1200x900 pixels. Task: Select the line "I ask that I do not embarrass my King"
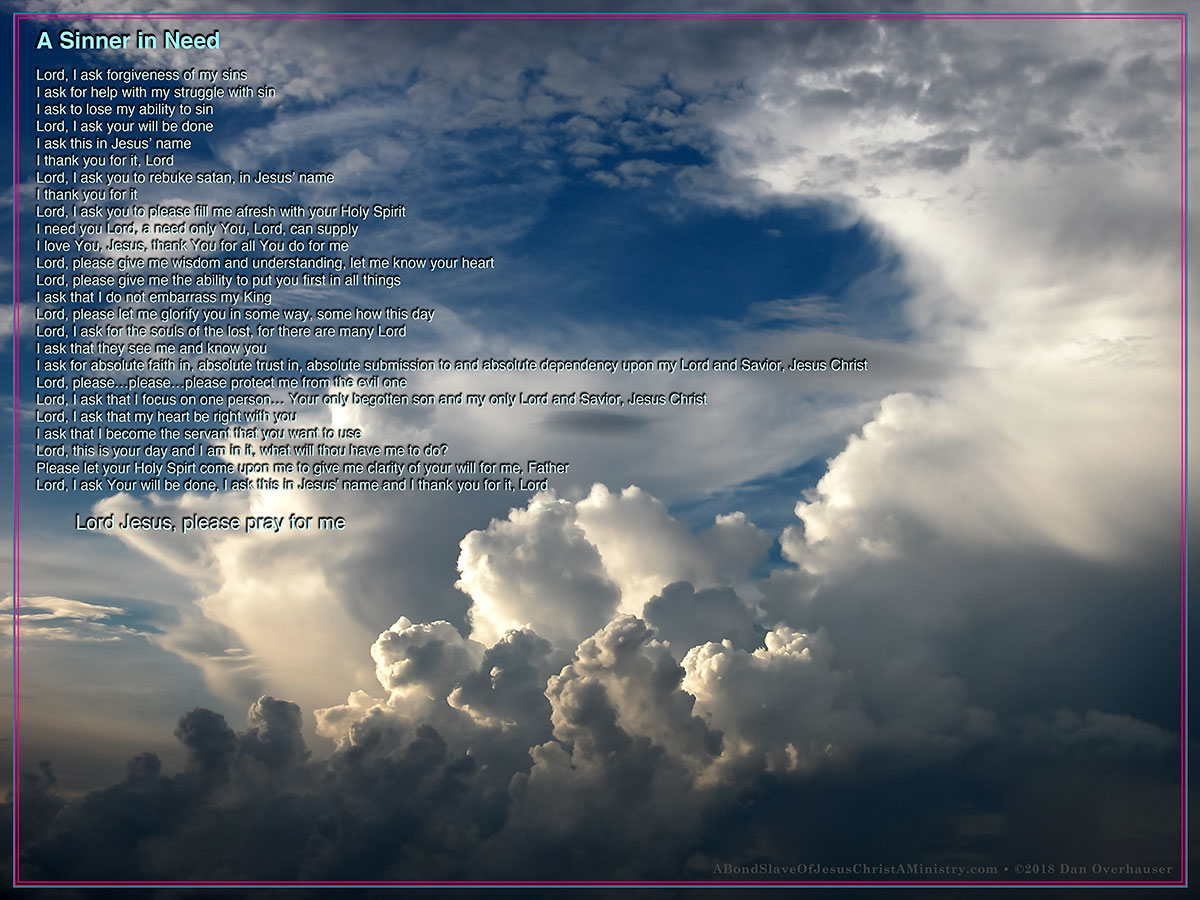point(153,297)
